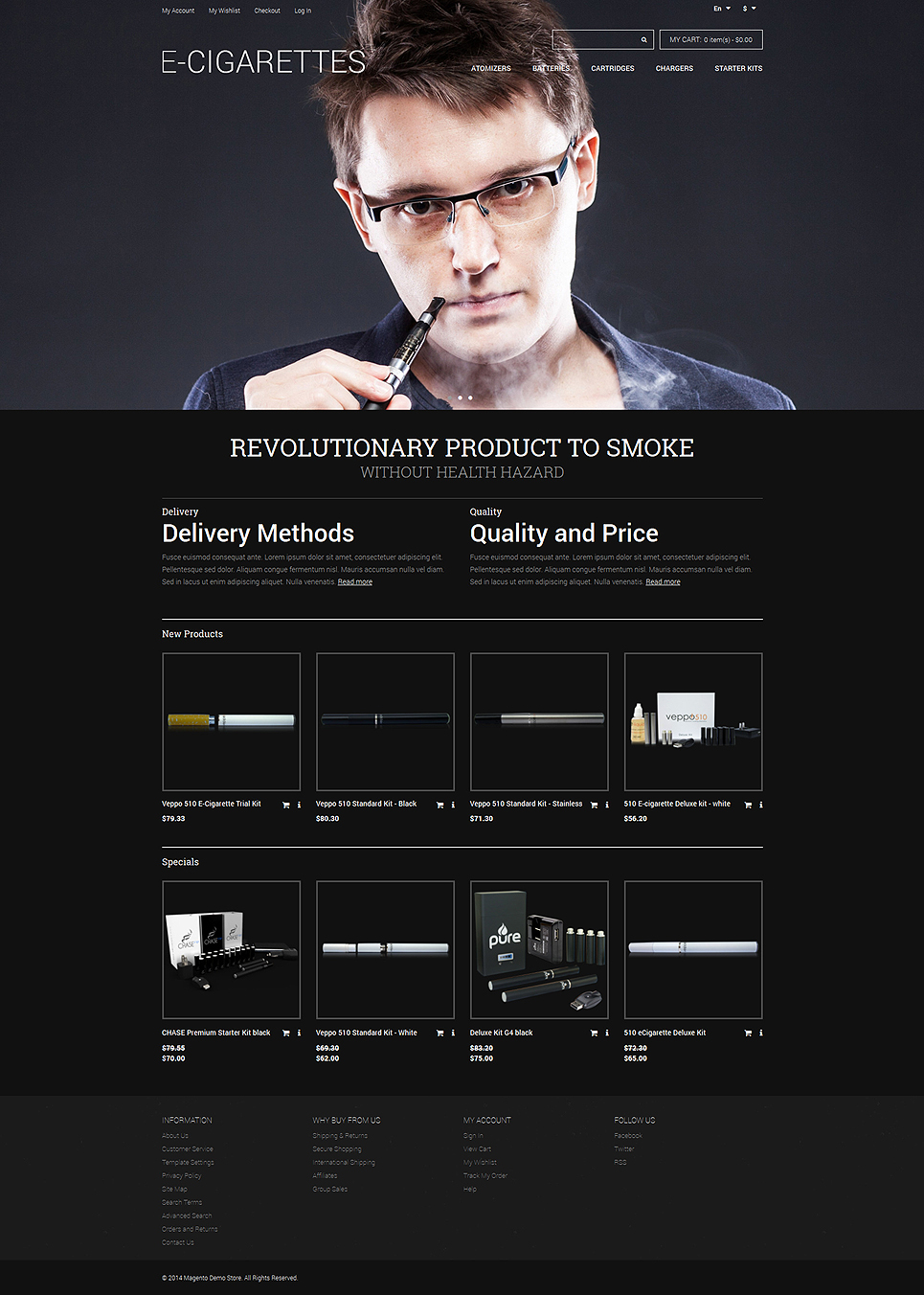
Task: Expand the En language dropdown
Action: [721, 9]
